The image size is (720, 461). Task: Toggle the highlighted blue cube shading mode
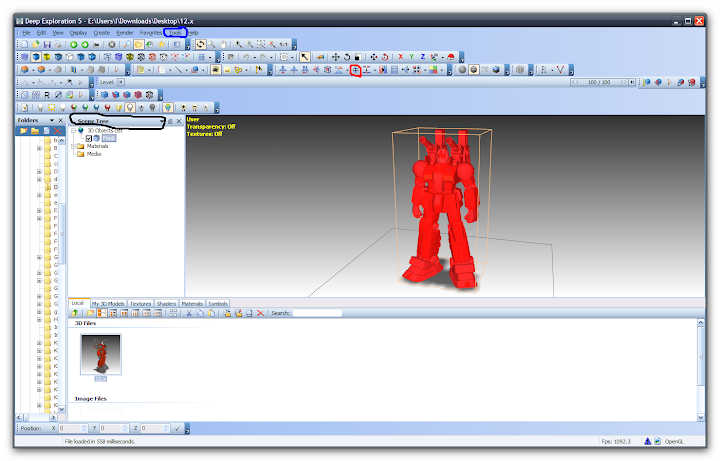[x=36, y=57]
